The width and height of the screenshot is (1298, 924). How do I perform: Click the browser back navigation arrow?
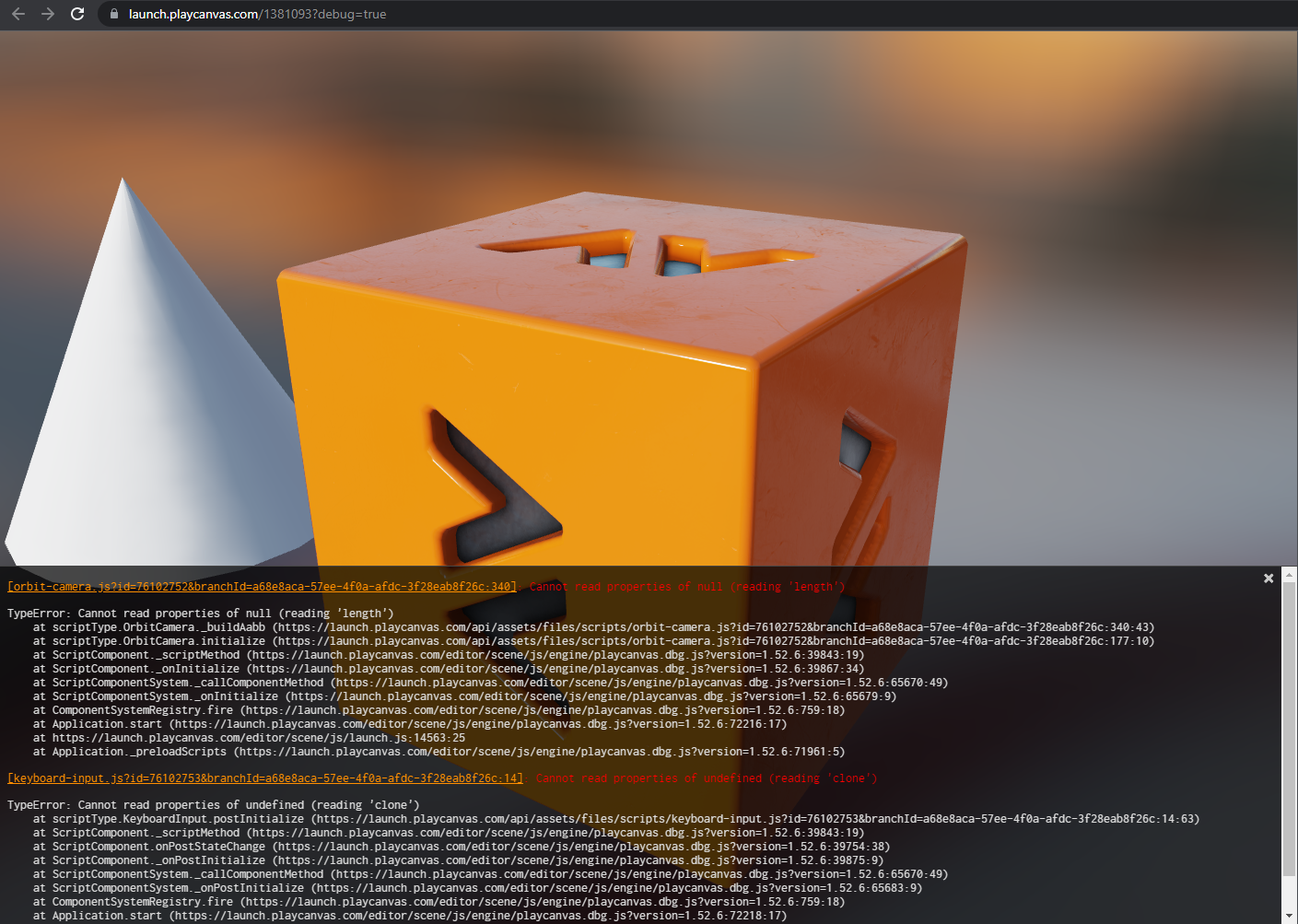pyautogui.click(x=18, y=14)
